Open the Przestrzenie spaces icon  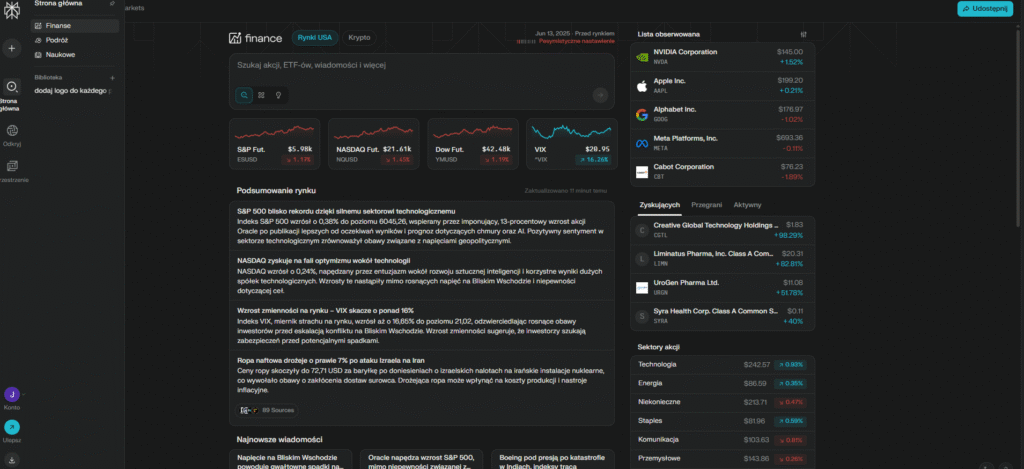click(12, 166)
